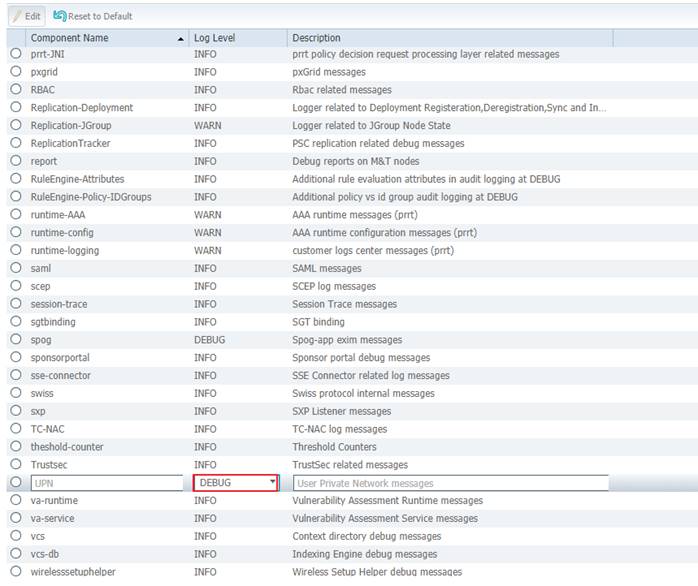698x586 pixels.
Task: Click the sponsorportal component name
Action: click(60, 358)
